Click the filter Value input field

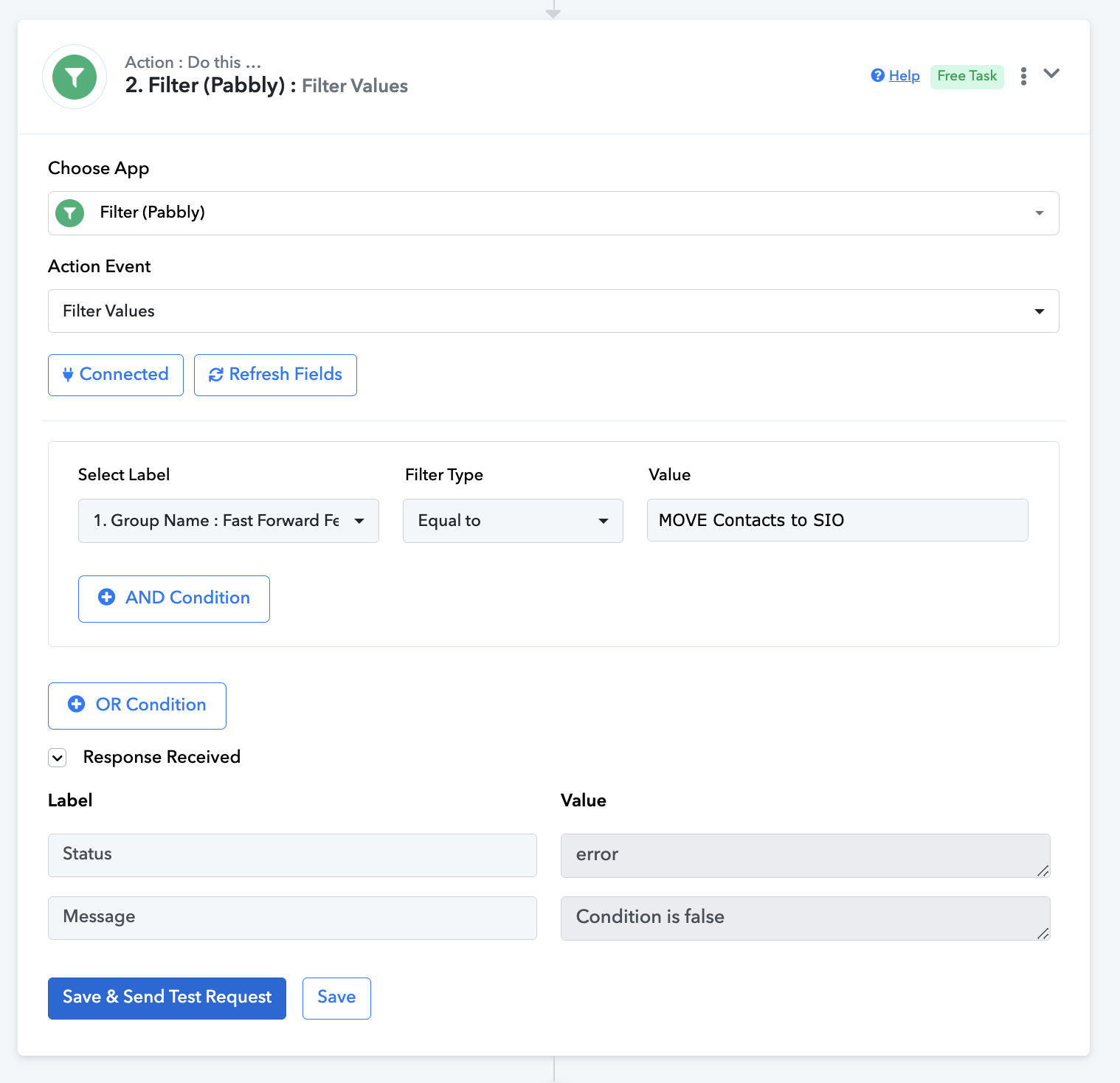click(x=837, y=520)
